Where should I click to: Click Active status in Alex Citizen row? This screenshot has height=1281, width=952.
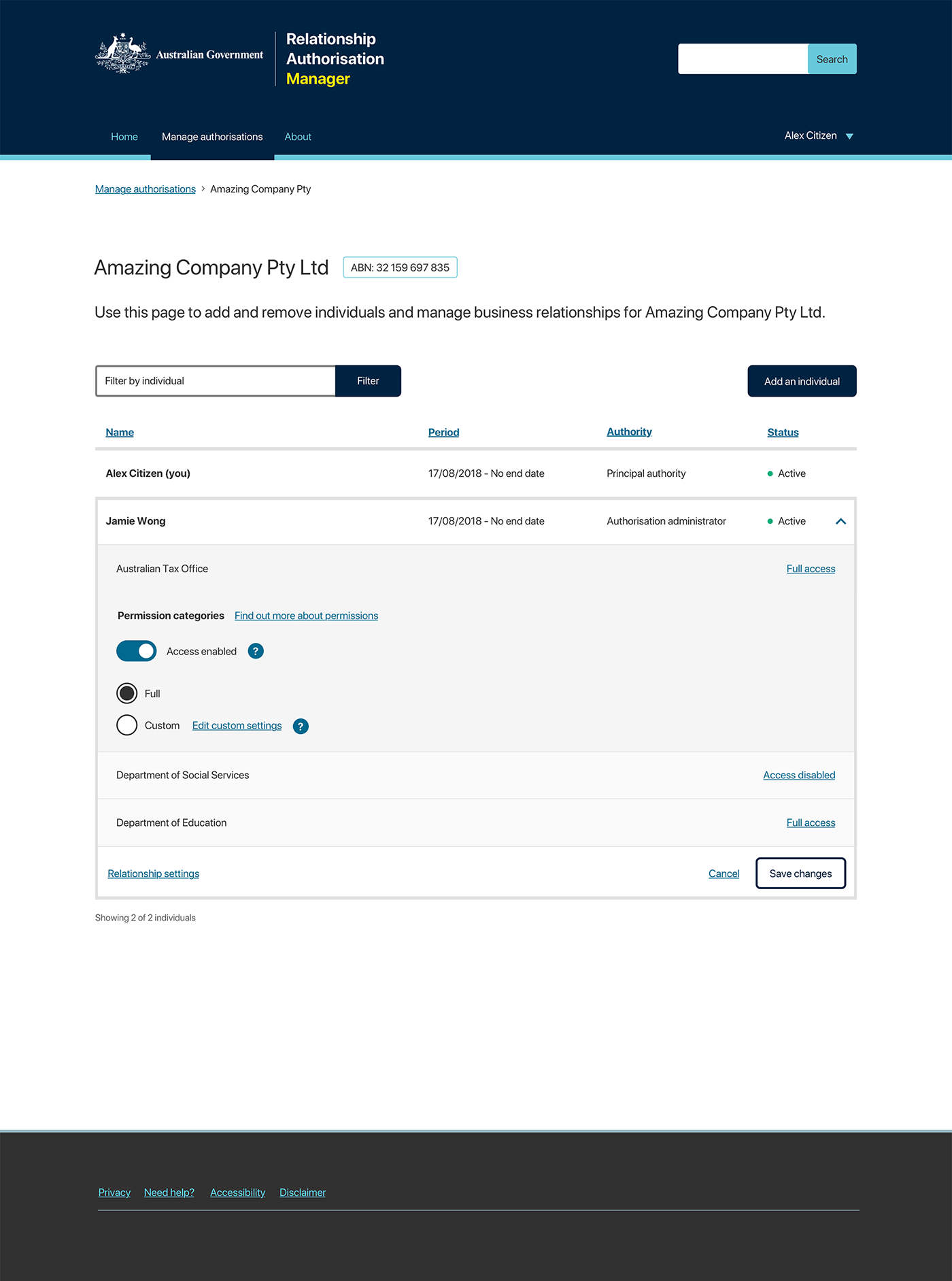[787, 473]
